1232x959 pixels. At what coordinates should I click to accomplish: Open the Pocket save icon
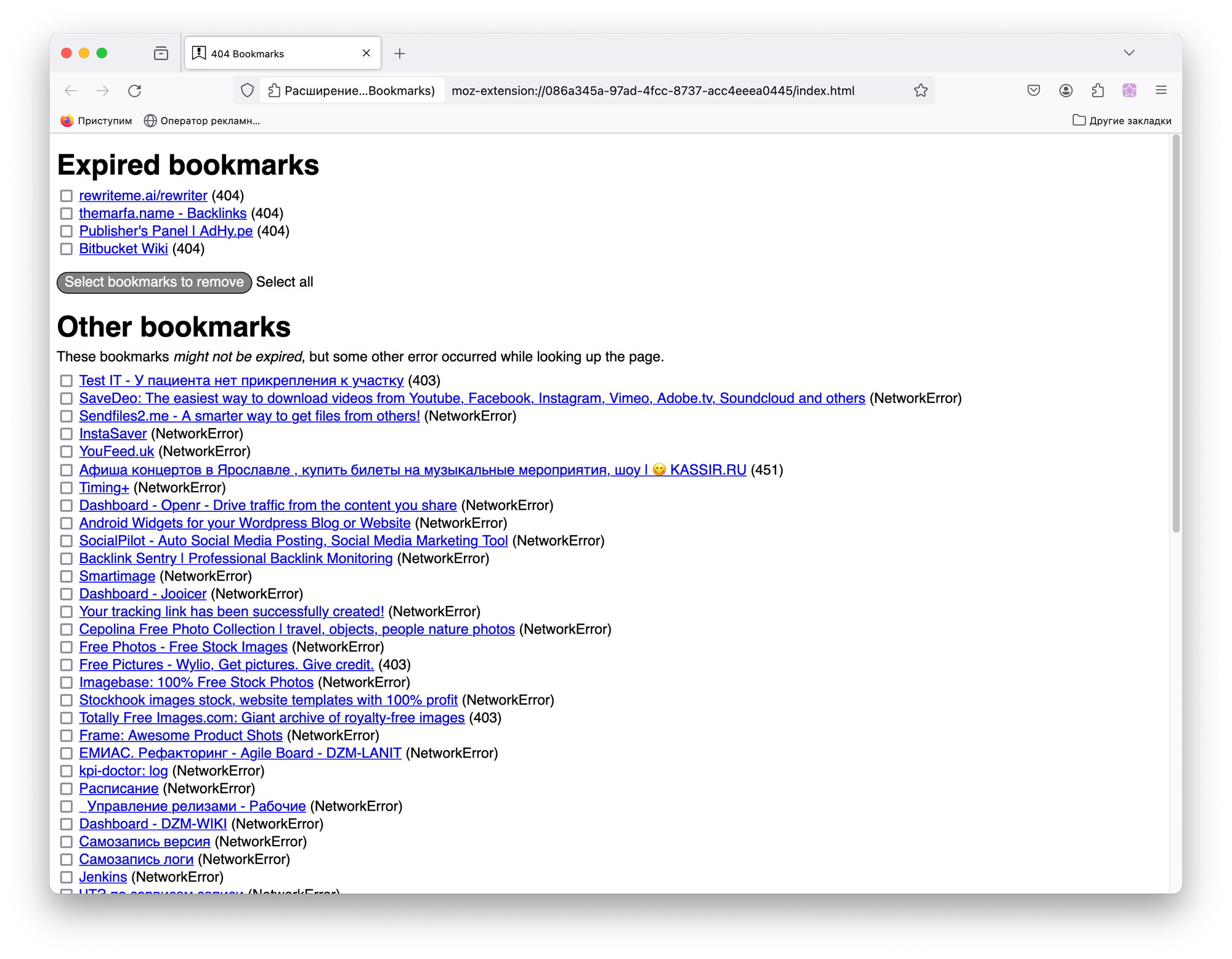coord(1034,91)
